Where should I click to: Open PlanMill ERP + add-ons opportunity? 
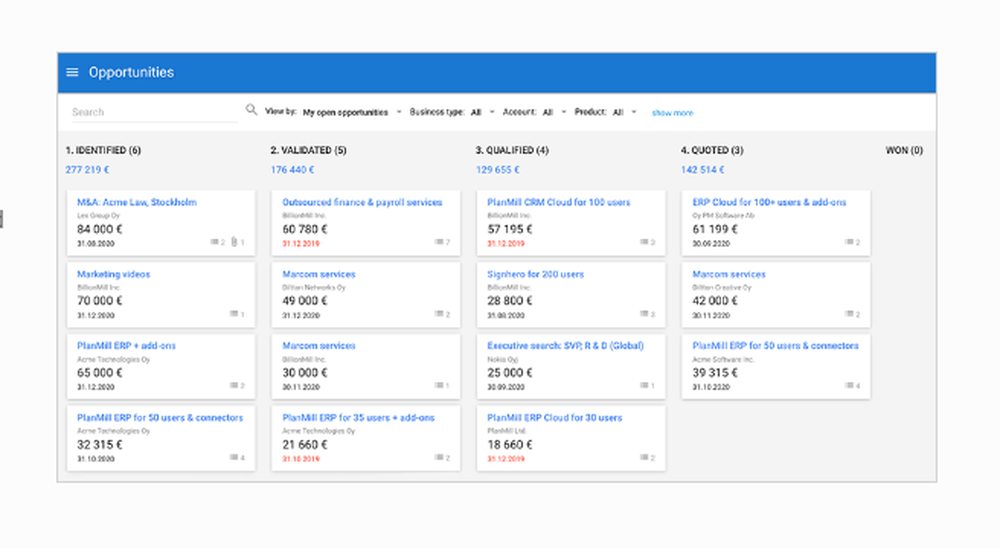coord(126,346)
